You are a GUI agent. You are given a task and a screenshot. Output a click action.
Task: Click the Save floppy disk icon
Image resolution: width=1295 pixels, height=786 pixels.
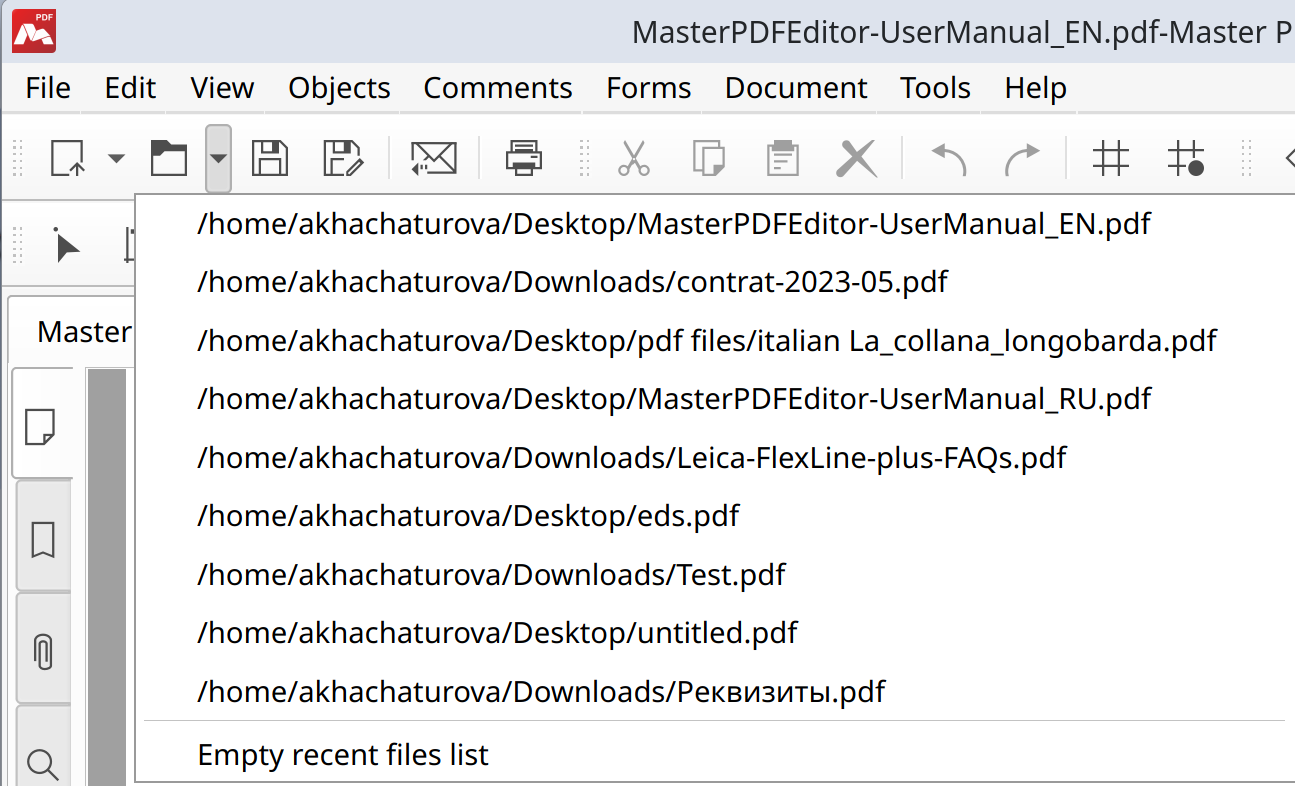click(x=269, y=158)
